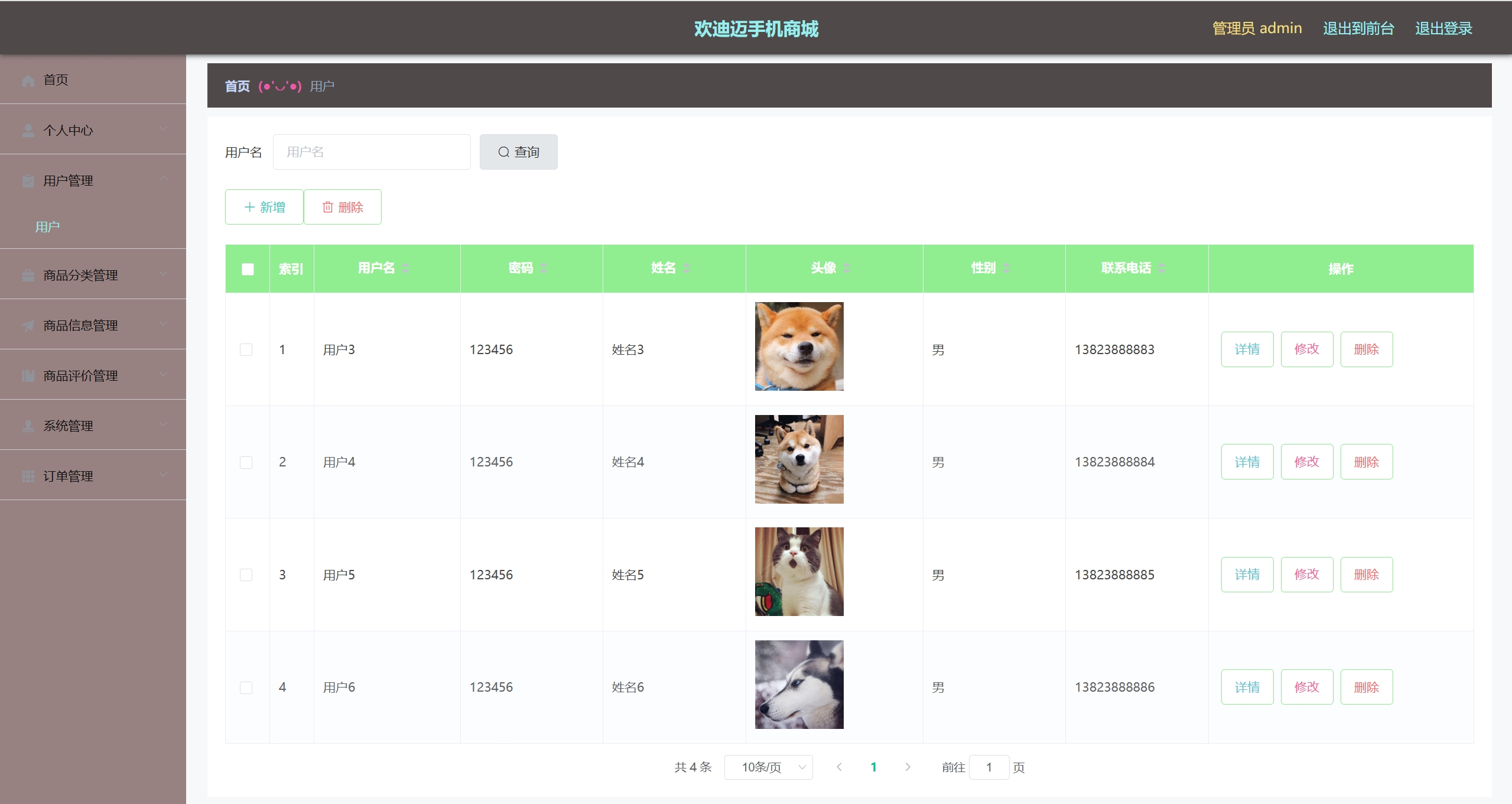Click the paper-plane icon beside 商品信息管理

(x=28, y=326)
